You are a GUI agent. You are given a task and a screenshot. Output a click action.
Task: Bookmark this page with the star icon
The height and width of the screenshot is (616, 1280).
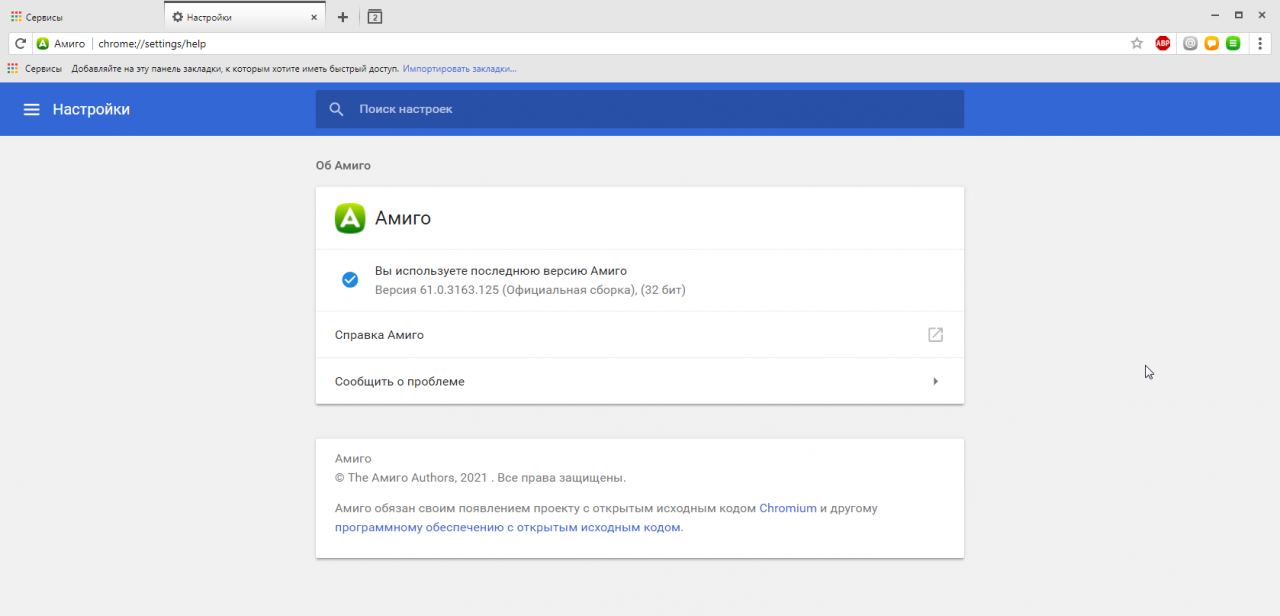(1137, 43)
